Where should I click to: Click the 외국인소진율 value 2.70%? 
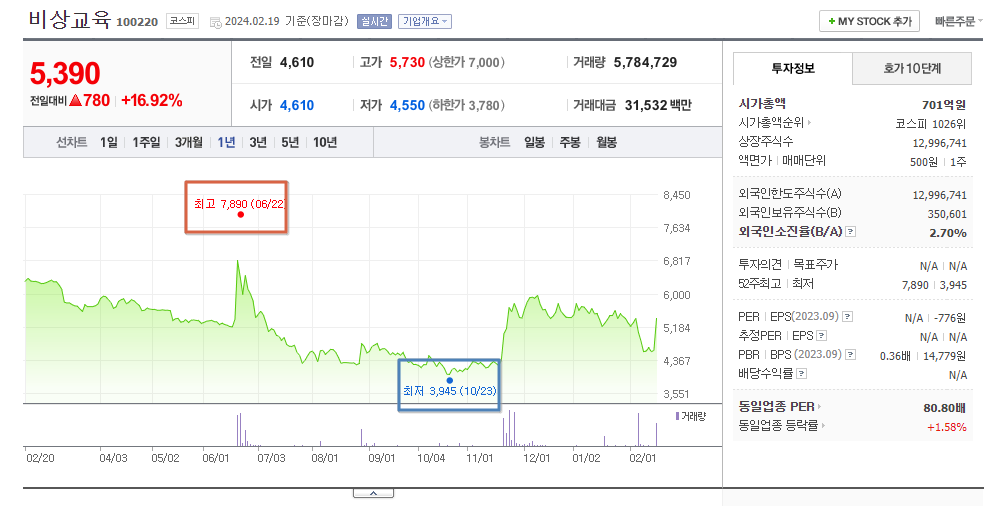(x=948, y=233)
